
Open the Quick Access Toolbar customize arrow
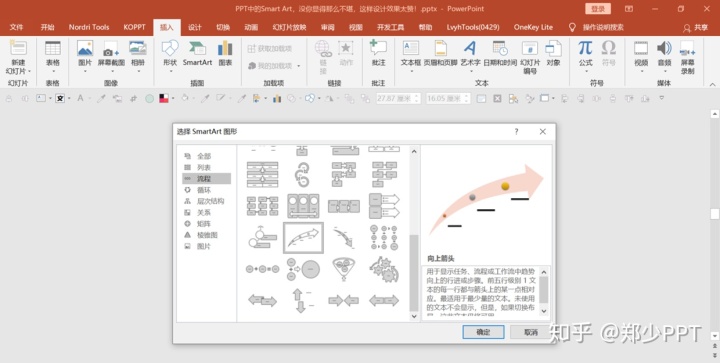(662, 98)
